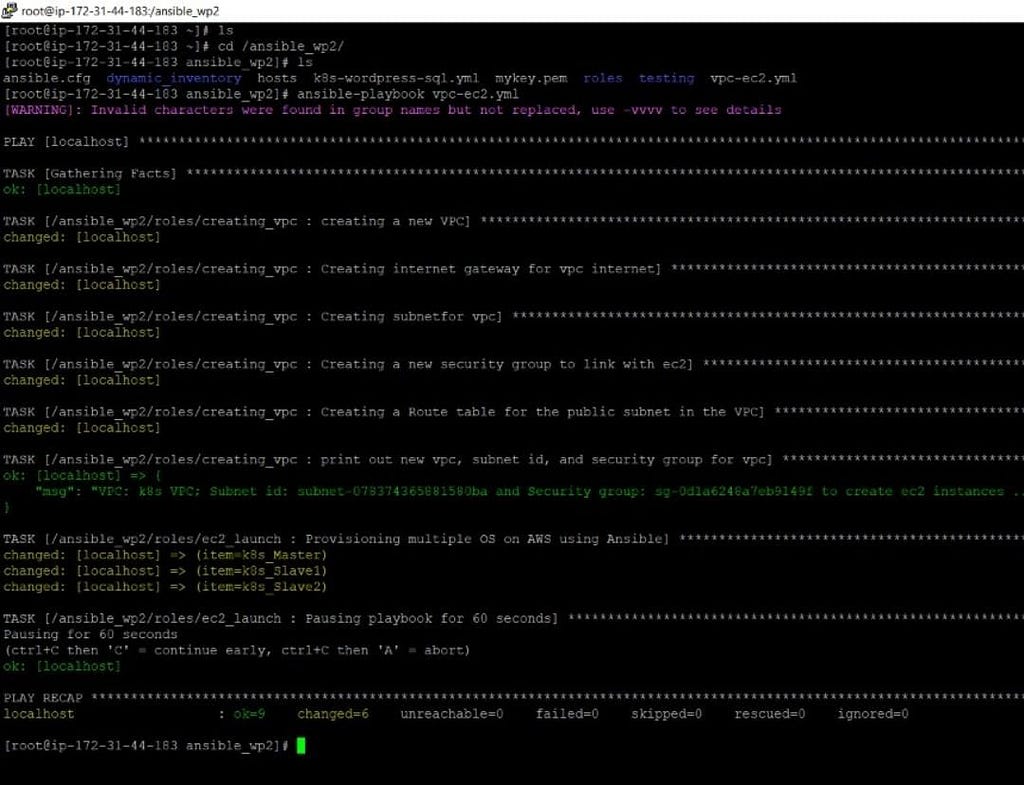1024x785 pixels.
Task: Select the 'dynamic_inventory' directory name
Action: (x=174, y=78)
